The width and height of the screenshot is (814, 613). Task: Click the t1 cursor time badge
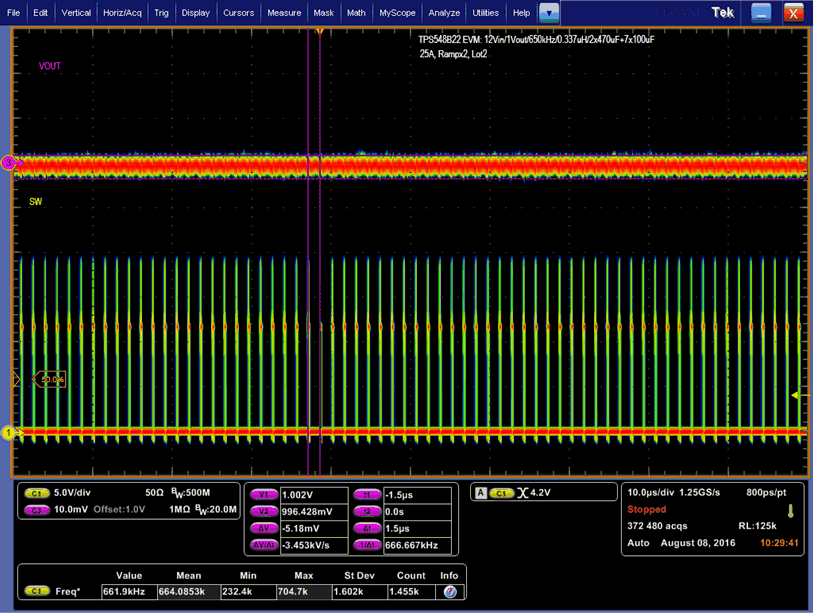368,494
